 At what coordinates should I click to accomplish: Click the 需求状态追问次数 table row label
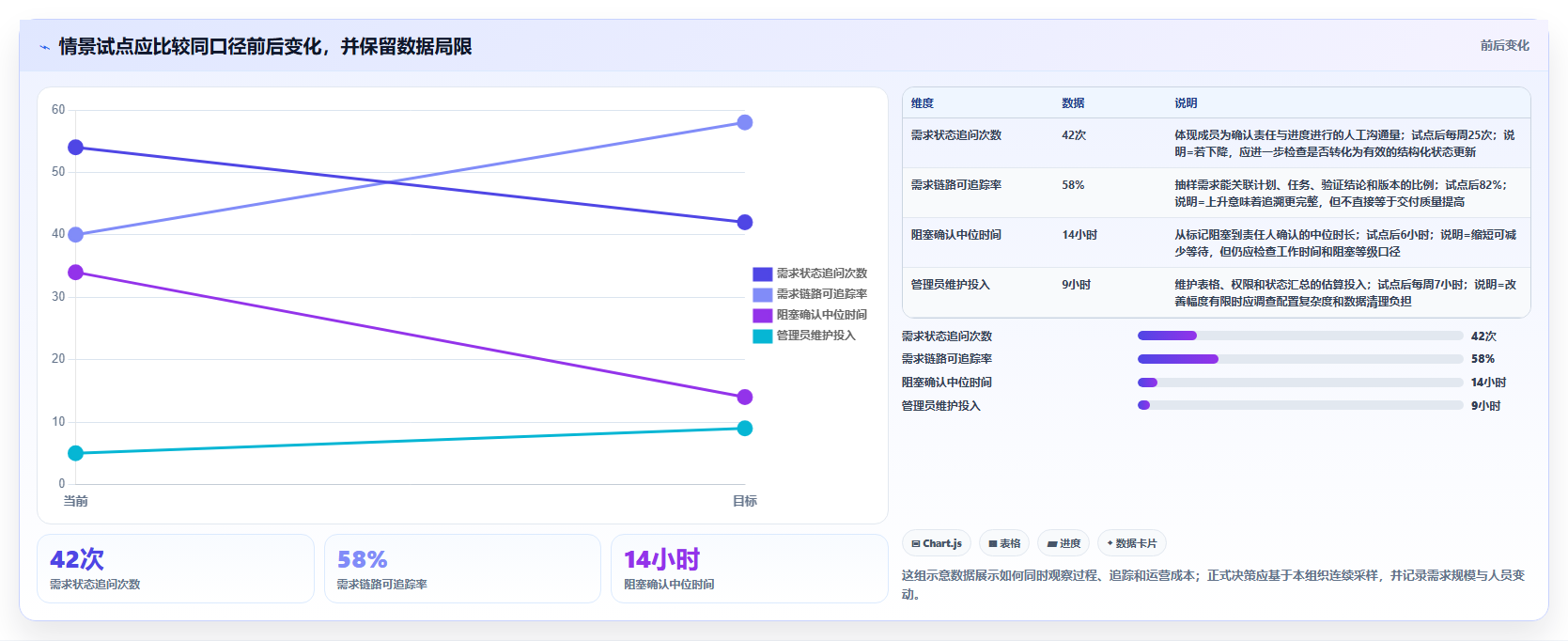[956, 135]
